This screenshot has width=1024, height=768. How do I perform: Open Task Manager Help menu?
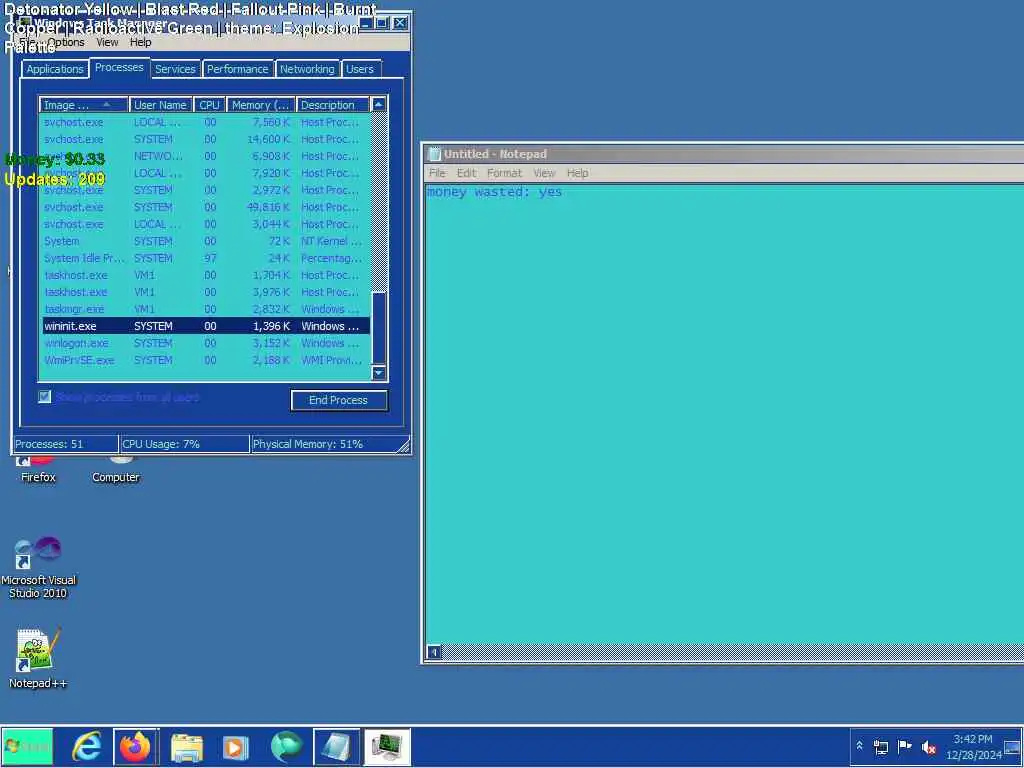(x=140, y=42)
